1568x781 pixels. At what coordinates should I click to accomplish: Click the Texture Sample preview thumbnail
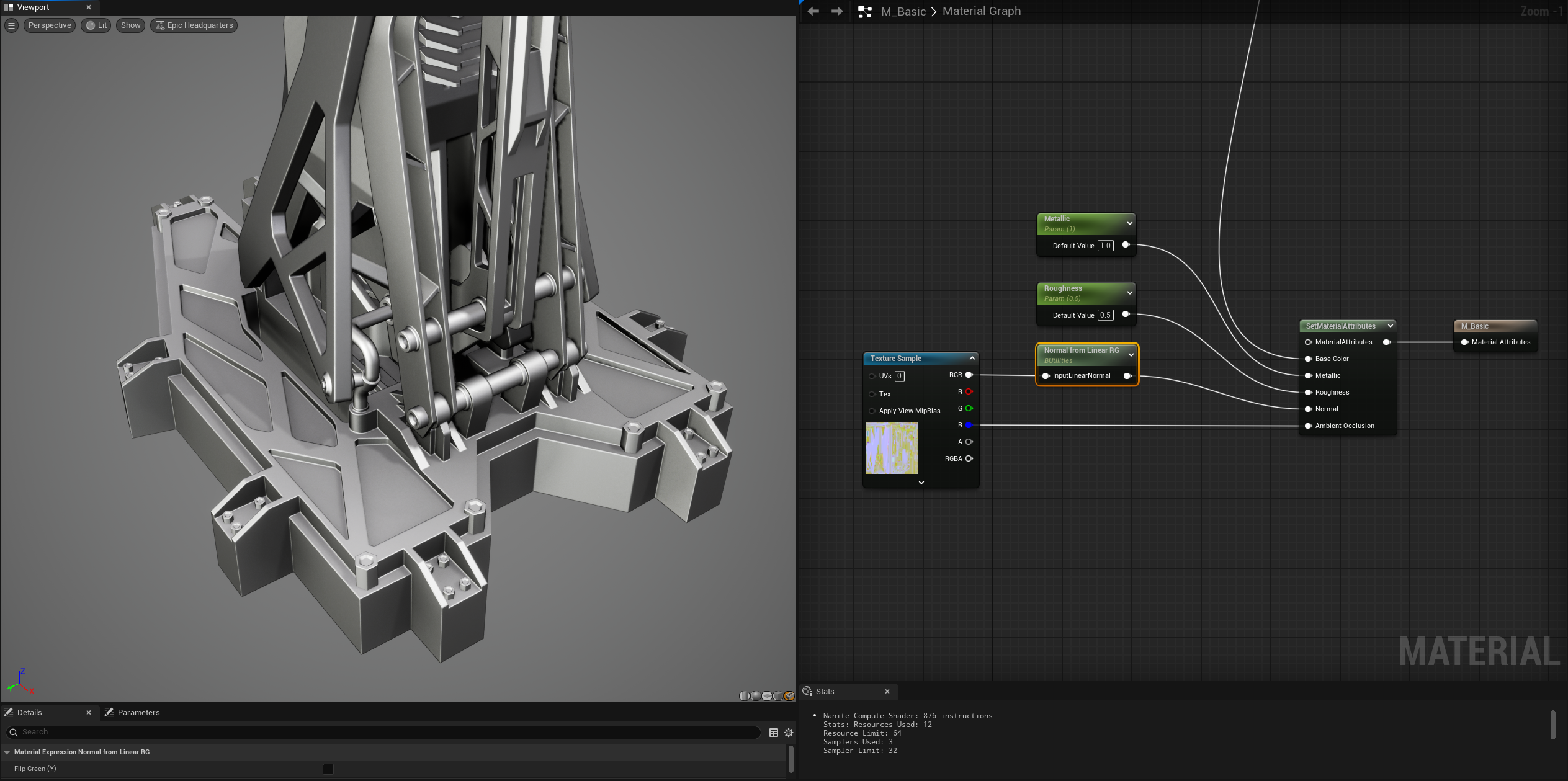coord(892,448)
